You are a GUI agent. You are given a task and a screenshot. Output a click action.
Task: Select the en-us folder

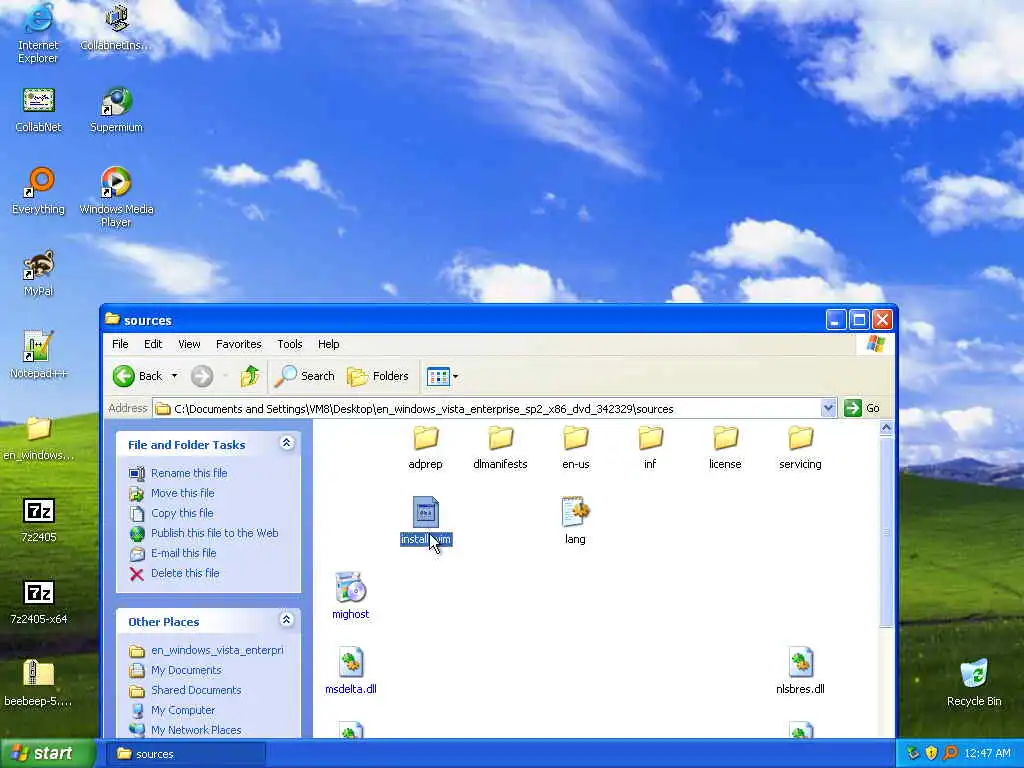click(575, 448)
